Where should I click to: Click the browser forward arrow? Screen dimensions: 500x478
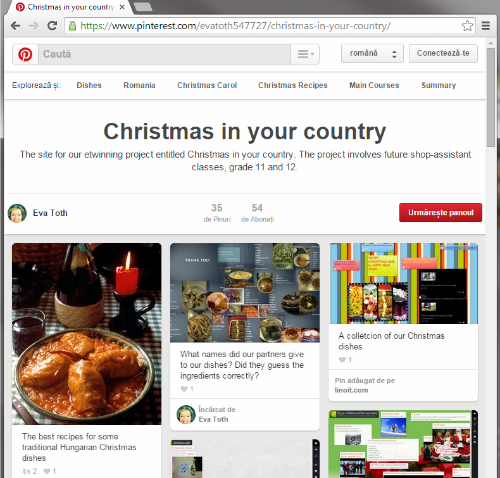coord(34,26)
